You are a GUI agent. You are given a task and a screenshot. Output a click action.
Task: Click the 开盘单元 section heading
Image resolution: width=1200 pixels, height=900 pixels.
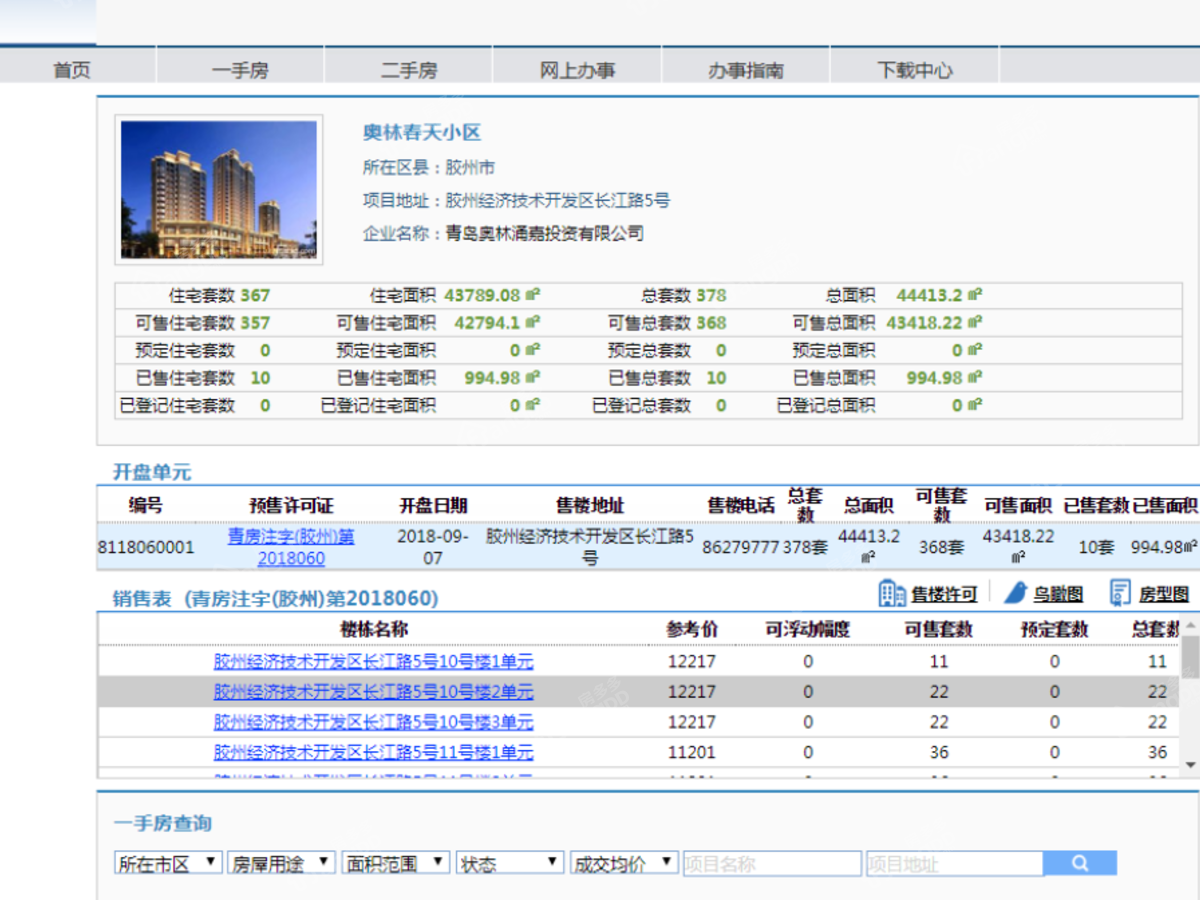pyautogui.click(x=152, y=472)
